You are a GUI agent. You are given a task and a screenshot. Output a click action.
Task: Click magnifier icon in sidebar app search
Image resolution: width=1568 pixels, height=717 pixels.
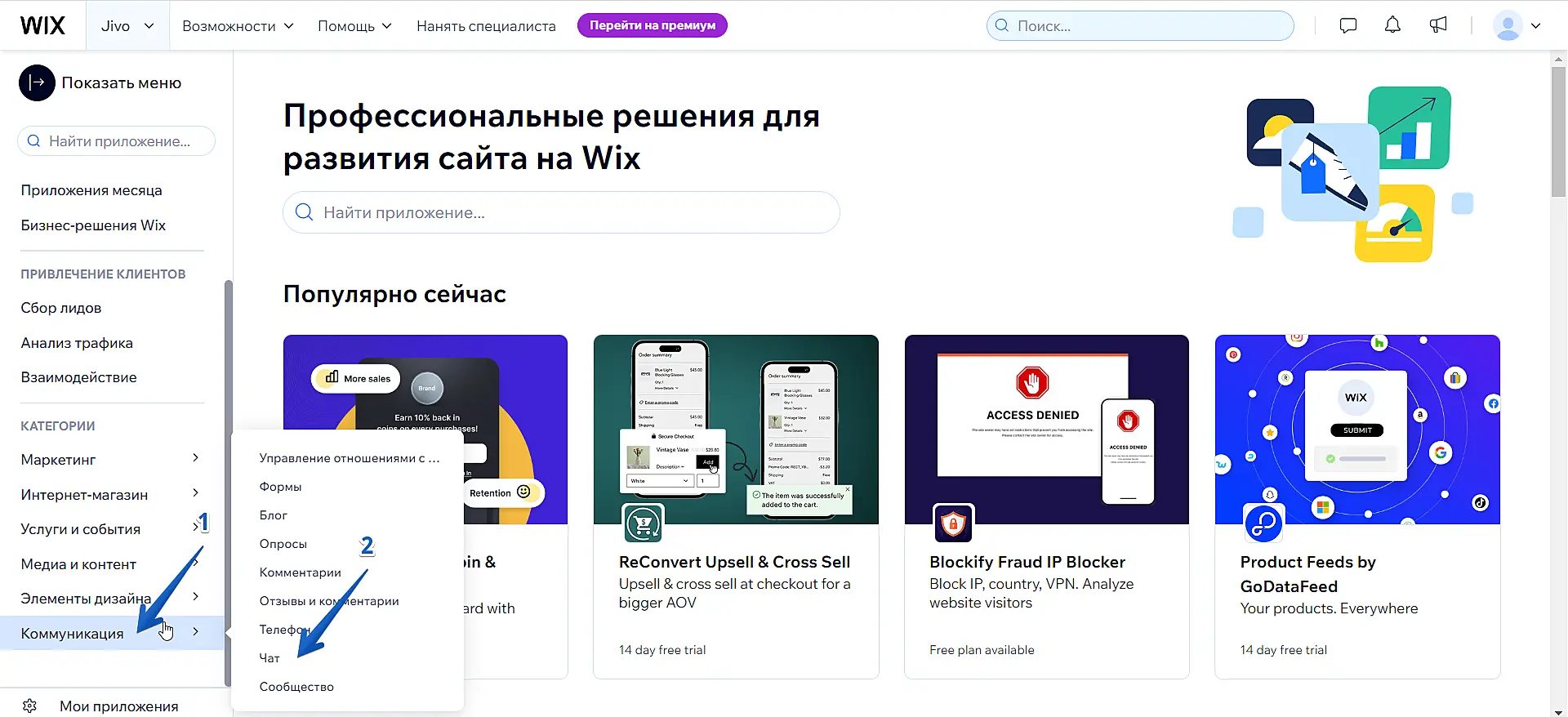34,141
